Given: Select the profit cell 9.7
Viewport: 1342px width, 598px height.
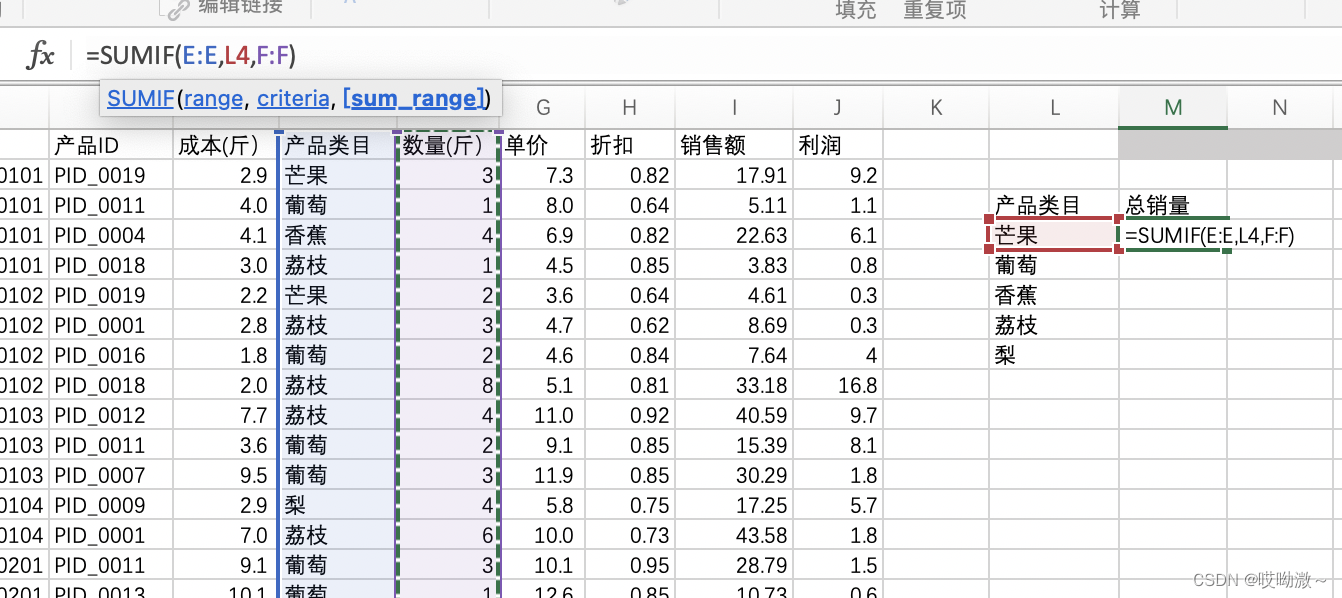Looking at the screenshot, I should 838,415.
